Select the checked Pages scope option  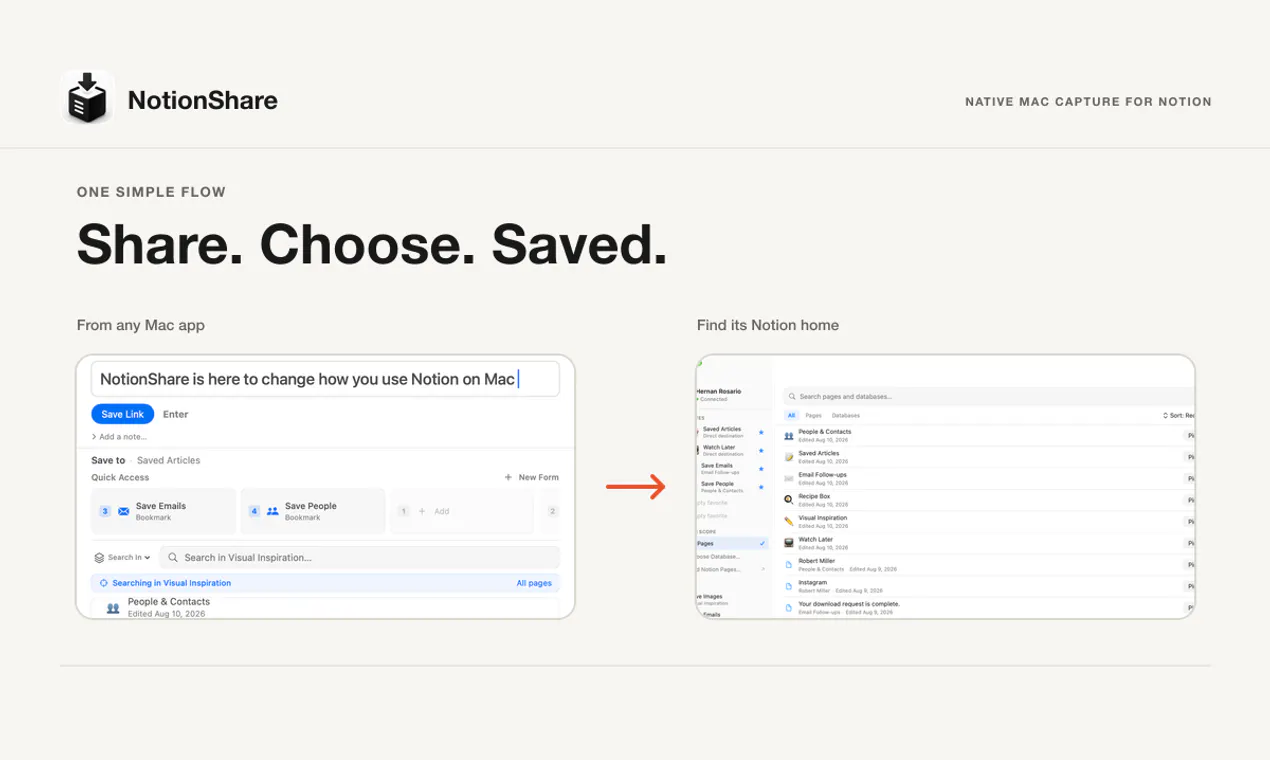coord(733,543)
